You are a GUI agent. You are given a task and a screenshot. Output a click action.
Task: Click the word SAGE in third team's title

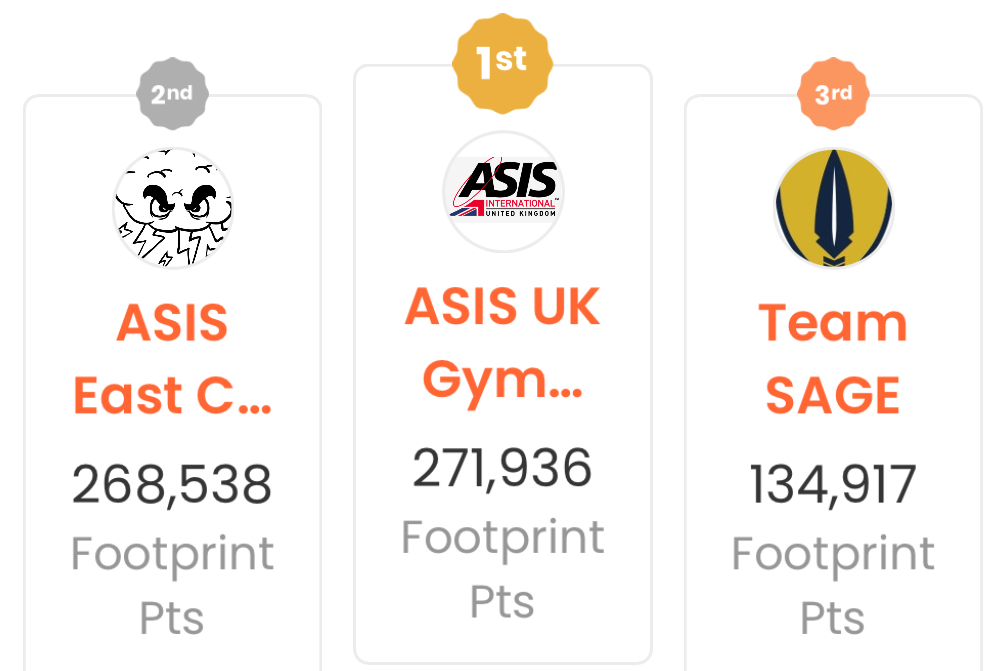point(833,396)
